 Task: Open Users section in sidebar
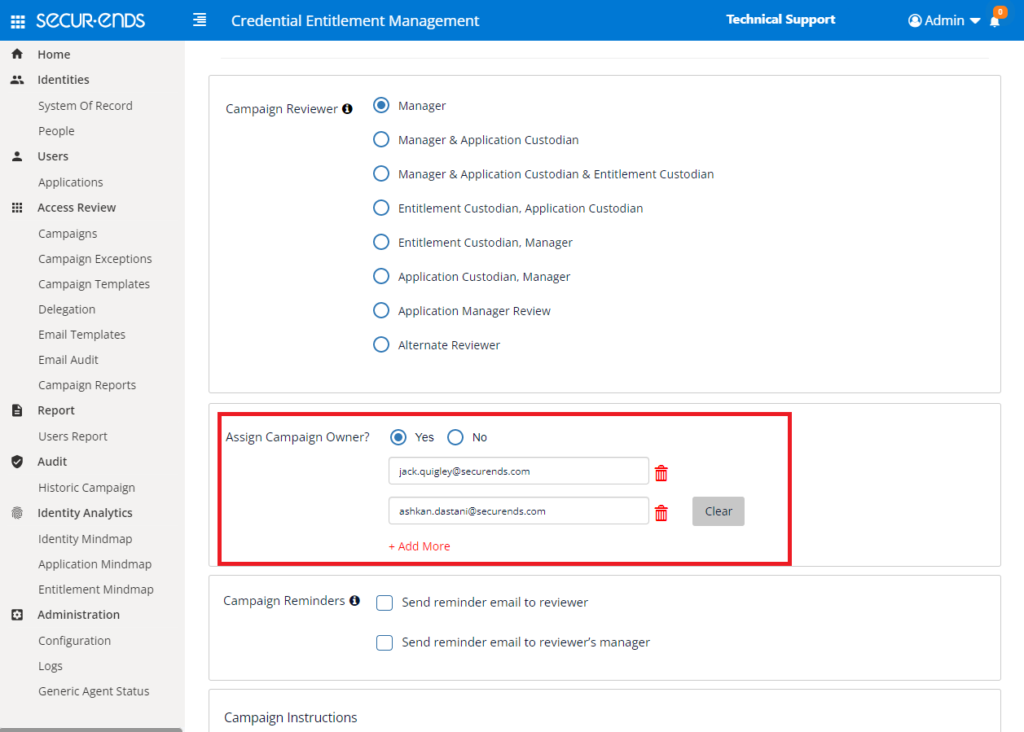(53, 156)
